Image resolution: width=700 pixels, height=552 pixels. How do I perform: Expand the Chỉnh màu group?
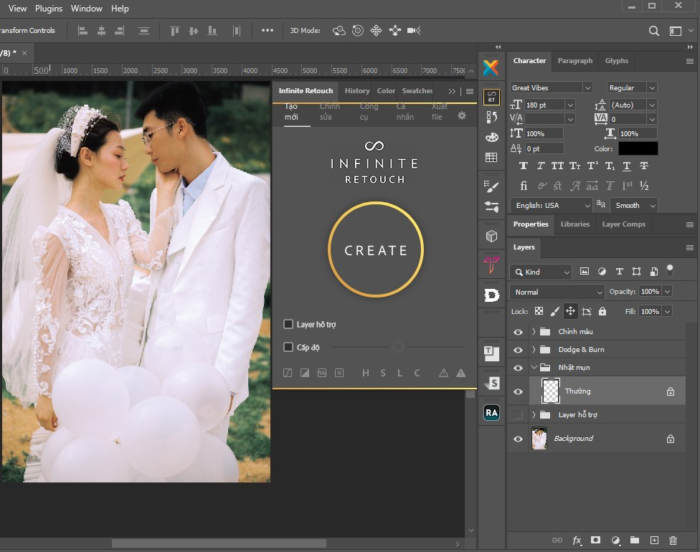pyautogui.click(x=533, y=331)
